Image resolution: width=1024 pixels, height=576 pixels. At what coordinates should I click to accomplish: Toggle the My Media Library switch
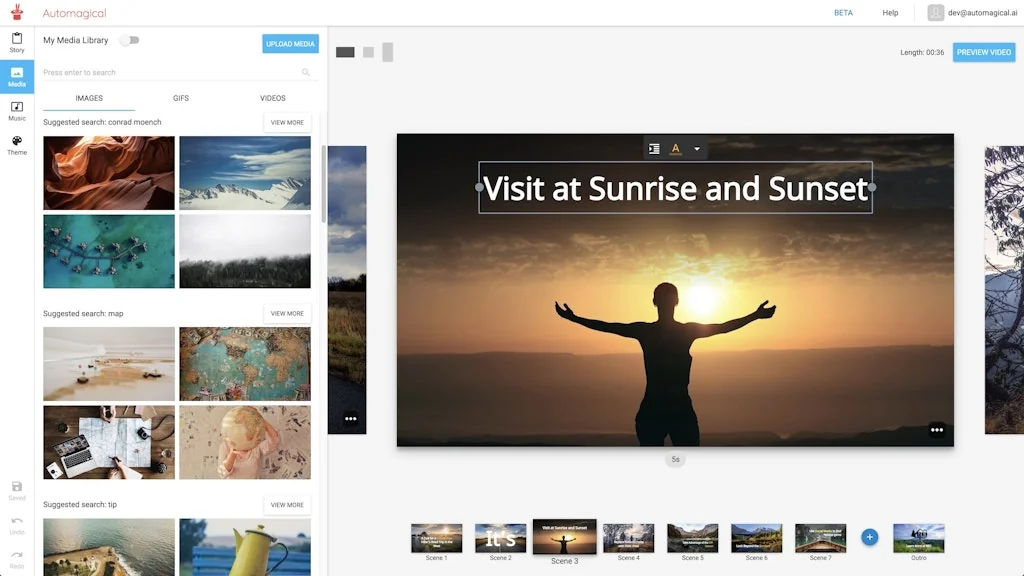[129, 40]
